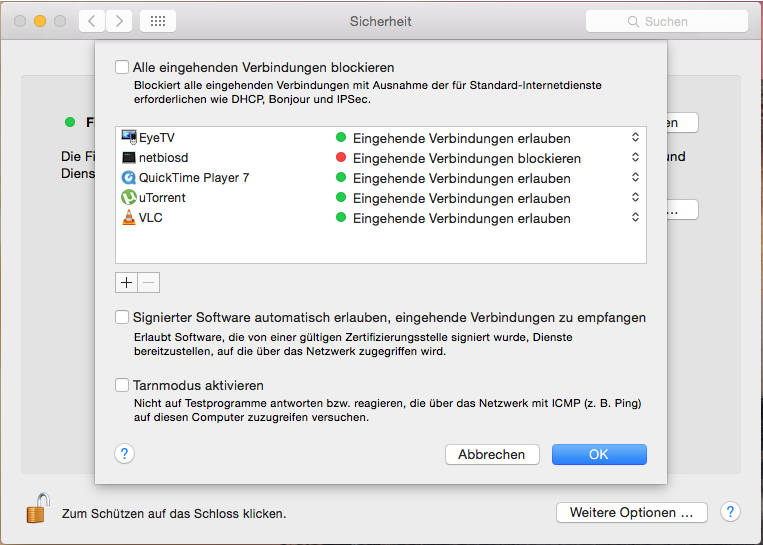Select the netbiosd terminal icon
Screen dimensions: 763x545
(129, 158)
